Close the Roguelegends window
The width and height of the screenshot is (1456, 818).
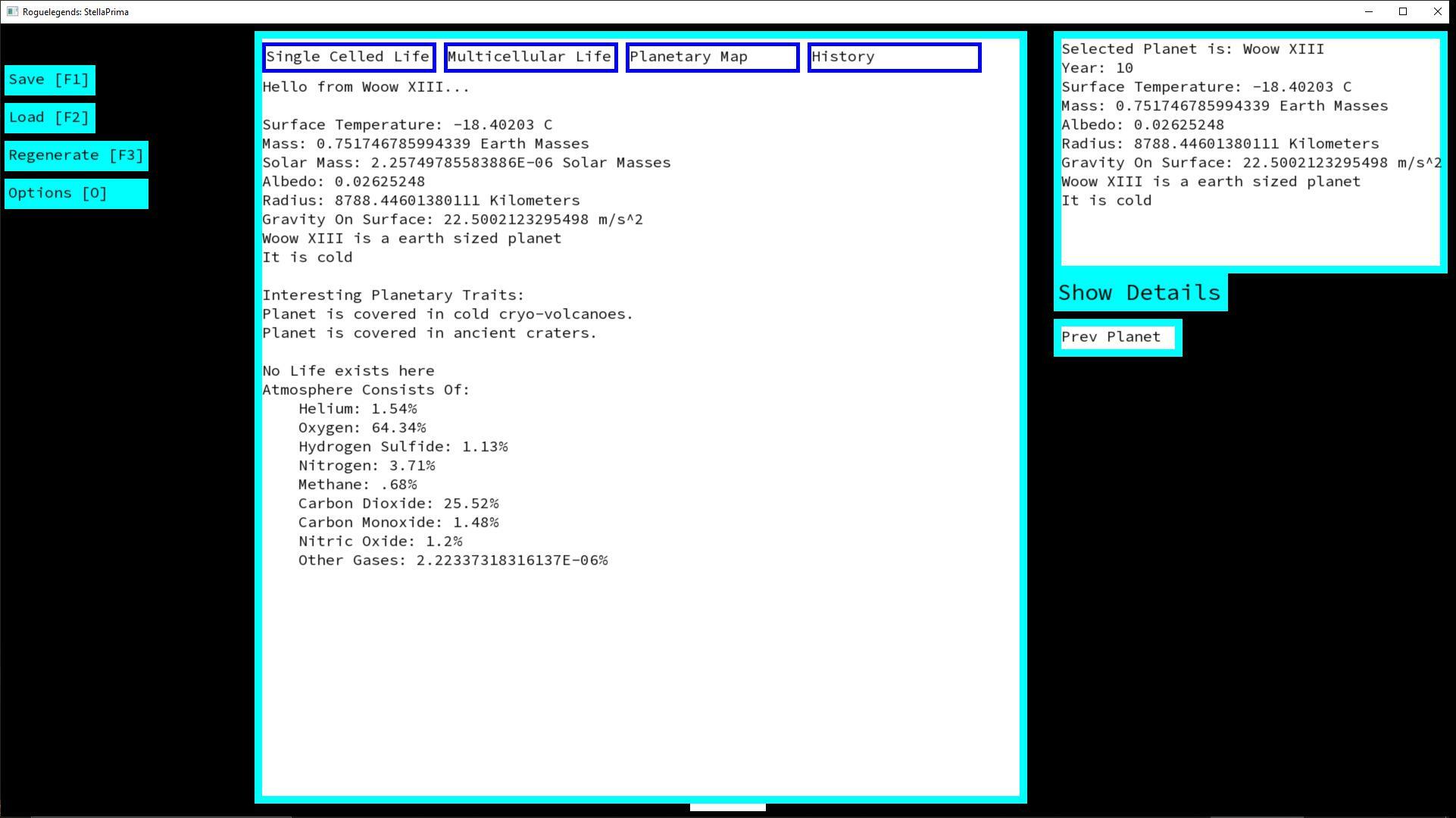point(1438,11)
